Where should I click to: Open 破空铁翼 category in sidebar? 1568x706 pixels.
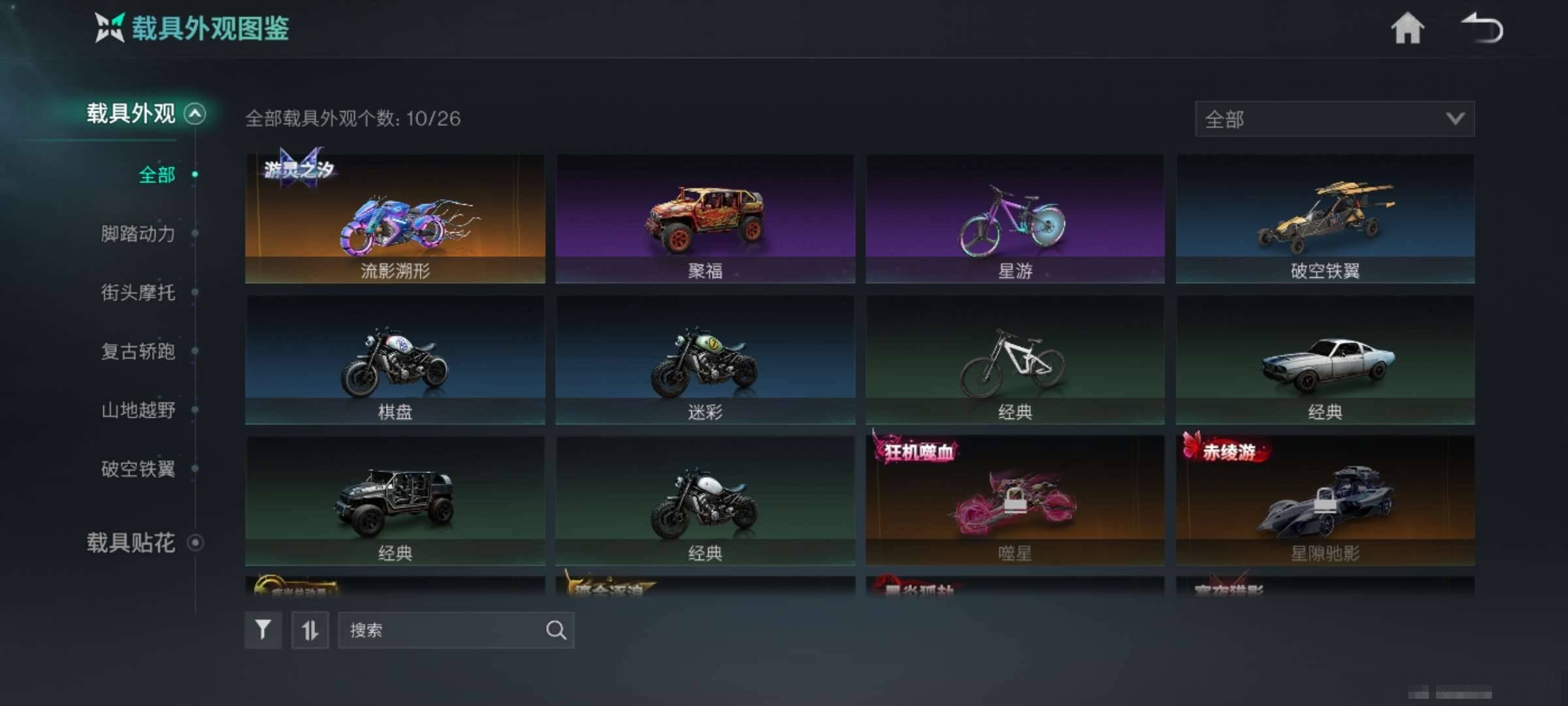click(x=138, y=469)
